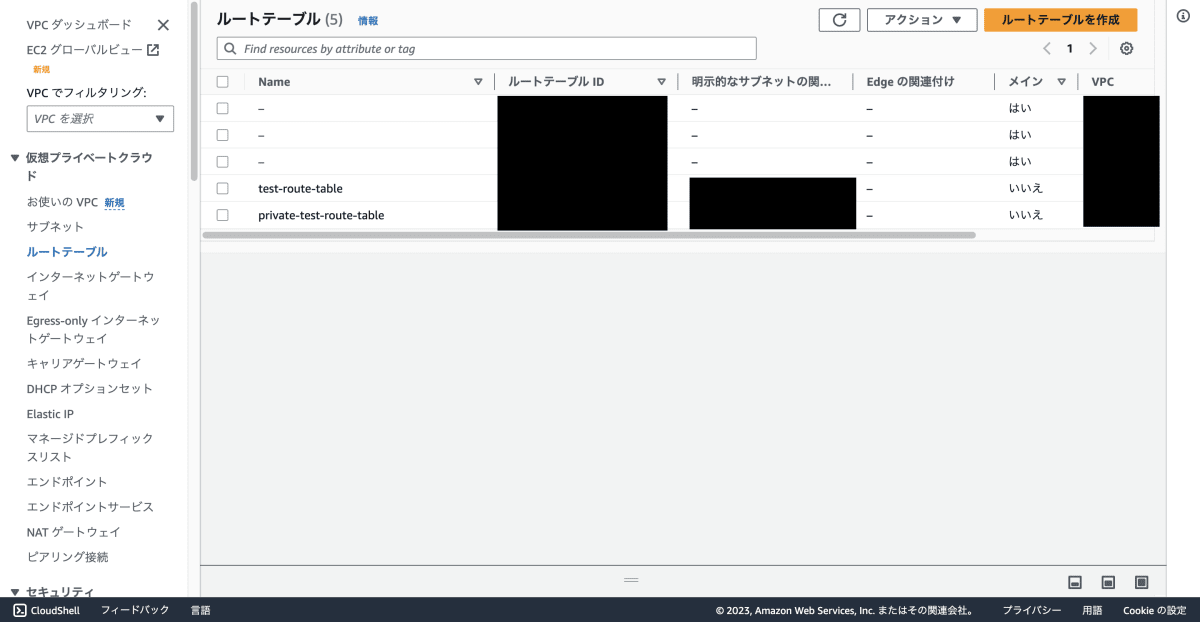Sort by Name column arrow

pos(478,82)
